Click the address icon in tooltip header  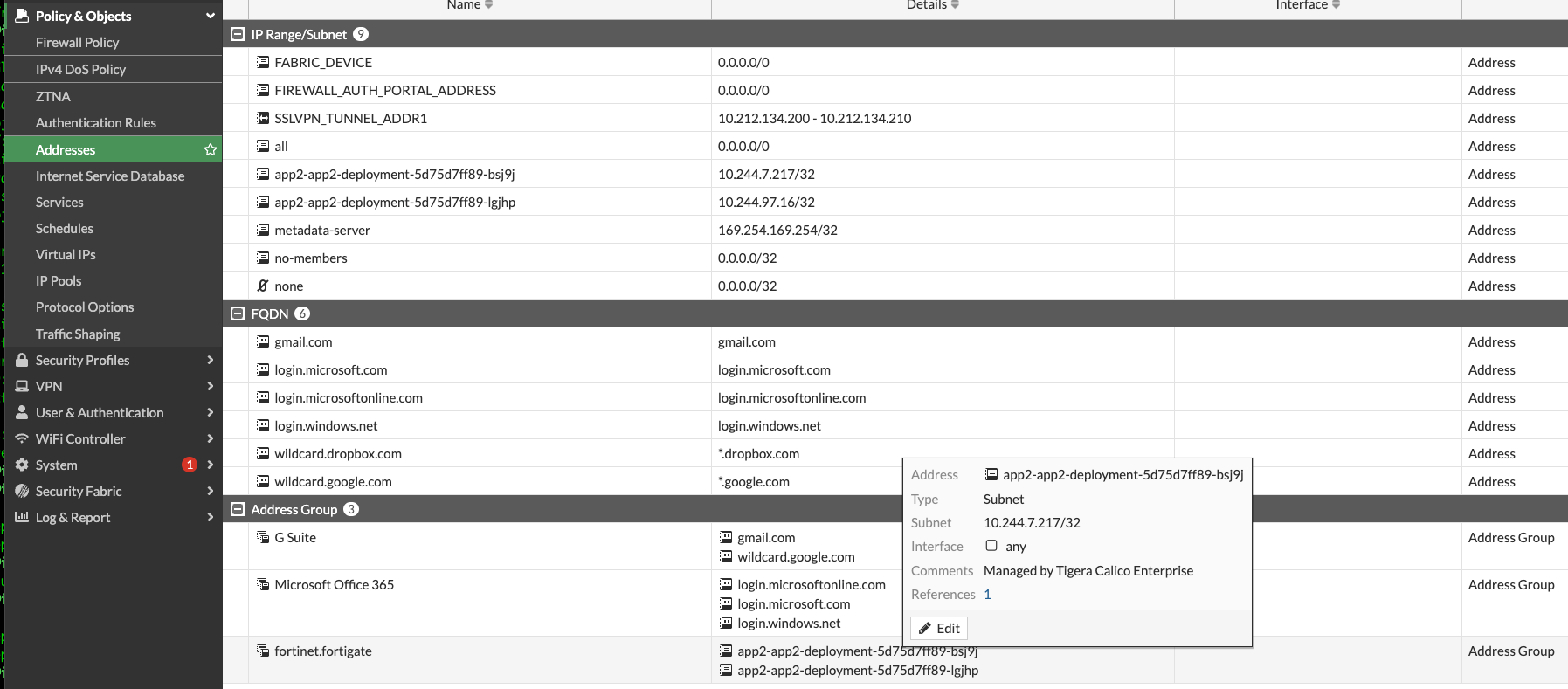(991, 474)
